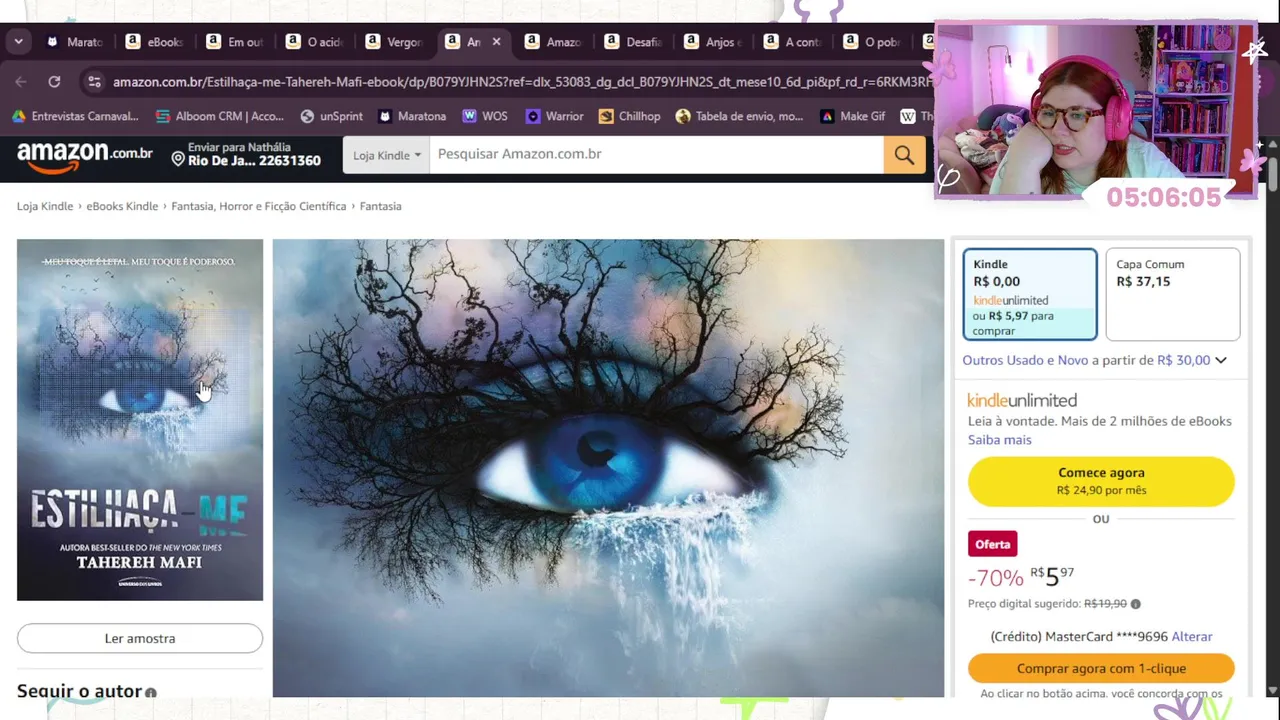Open the unSprint bookmark
The width and height of the screenshot is (1280, 720).
coord(331,116)
